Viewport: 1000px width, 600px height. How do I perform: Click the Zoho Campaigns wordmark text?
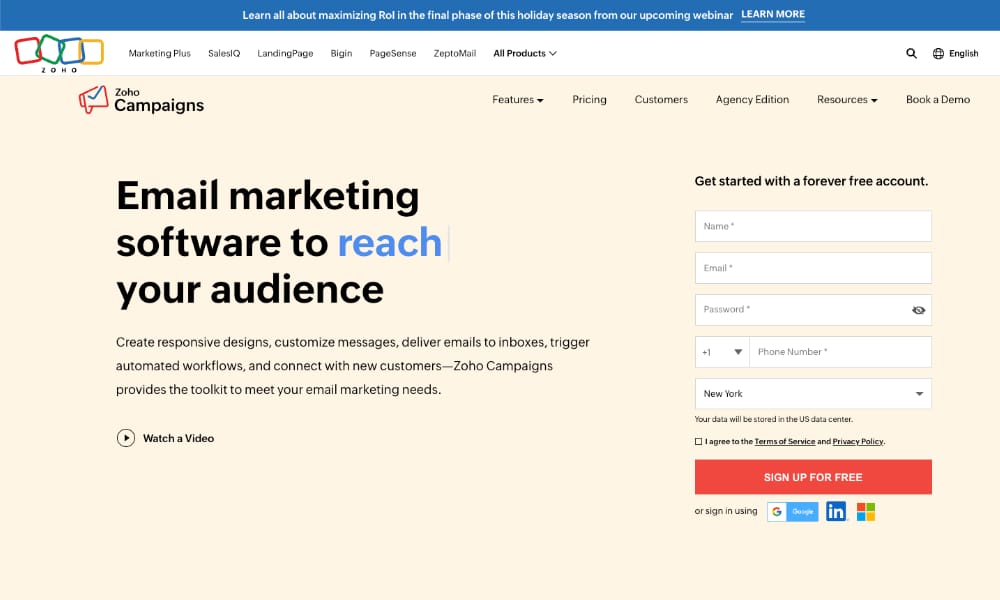coord(159,100)
